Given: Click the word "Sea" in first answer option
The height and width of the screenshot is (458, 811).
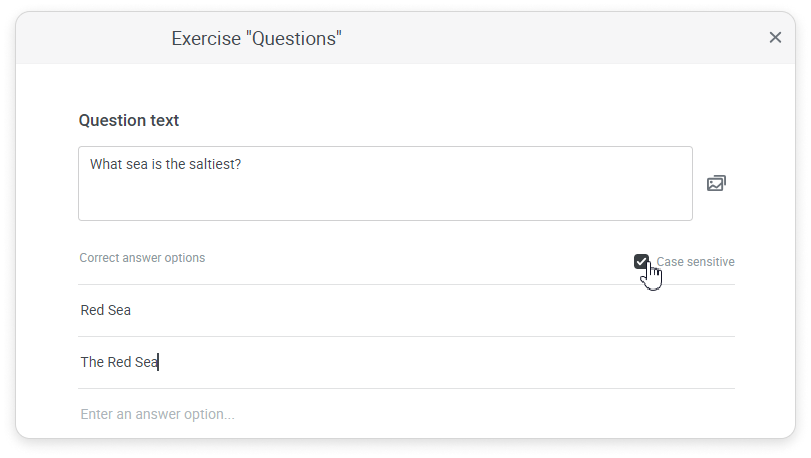Looking at the screenshot, I should [x=120, y=311].
